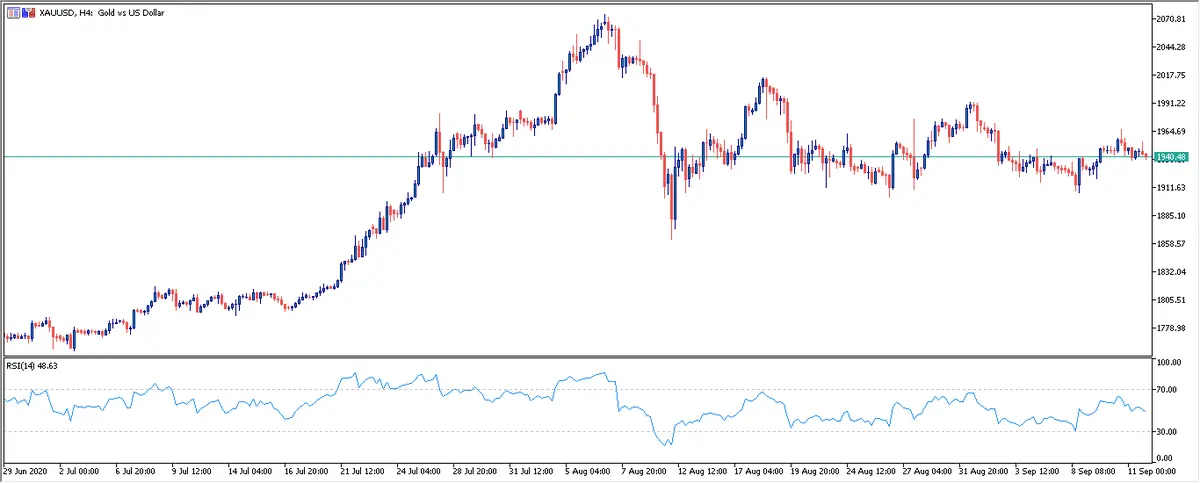Click the RSI 30.00 level label
This screenshot has height=483, width=1200.
pyautogui.click(x=1166, y=431)
